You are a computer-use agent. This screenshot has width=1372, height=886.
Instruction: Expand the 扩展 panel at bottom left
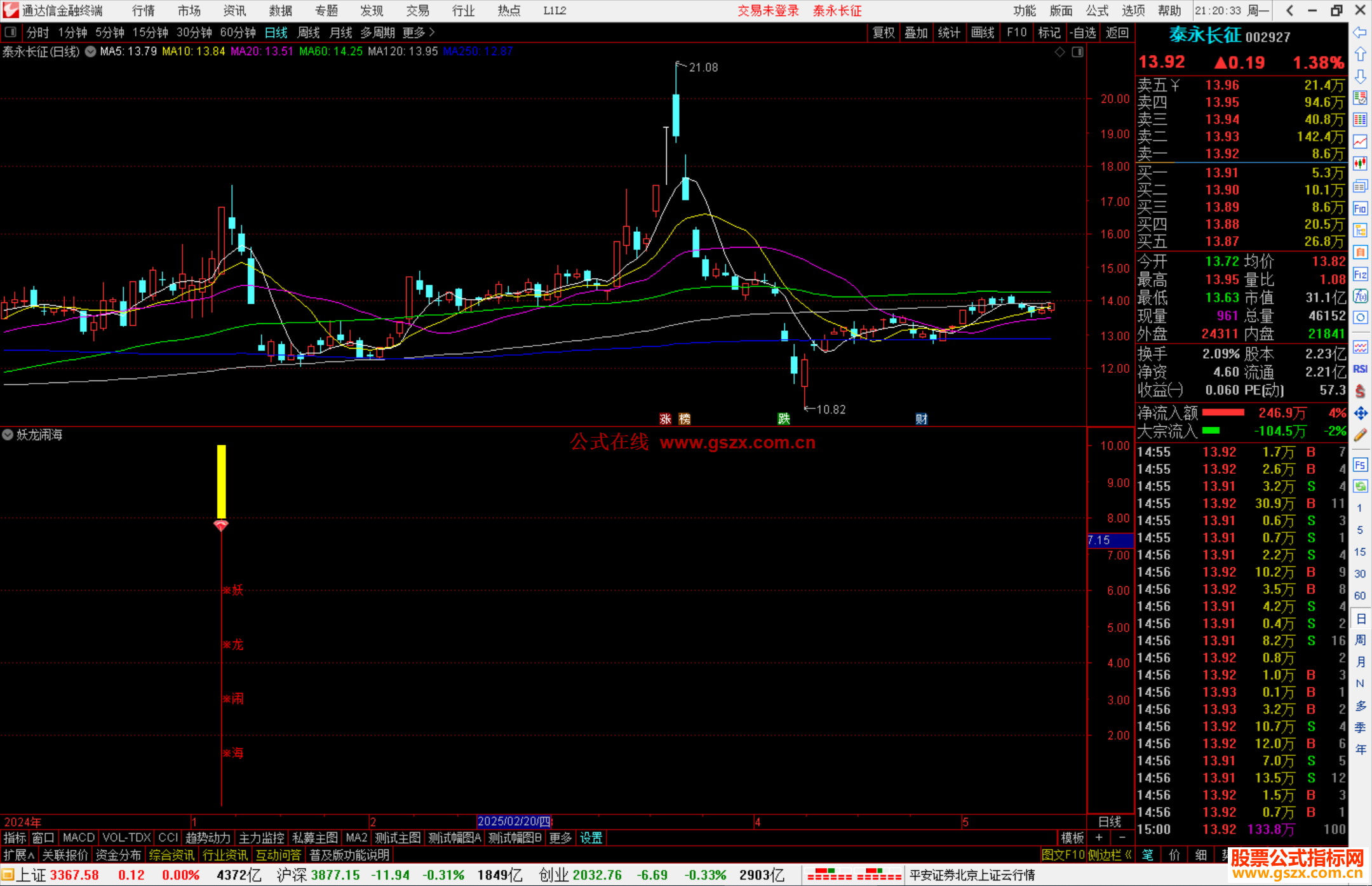[19, 855]
